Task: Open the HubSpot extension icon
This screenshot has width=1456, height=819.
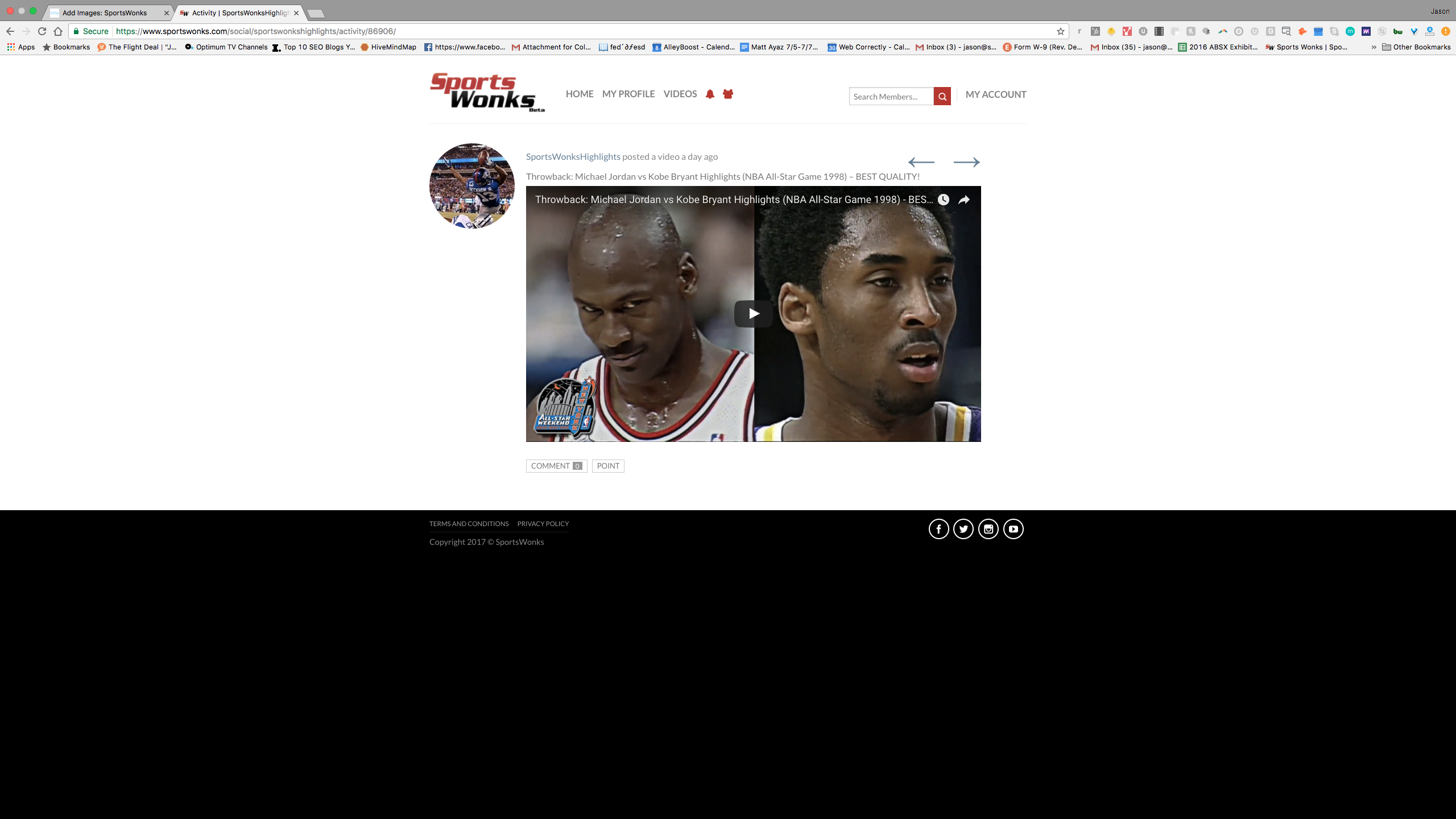Action: pos(1095,31)
